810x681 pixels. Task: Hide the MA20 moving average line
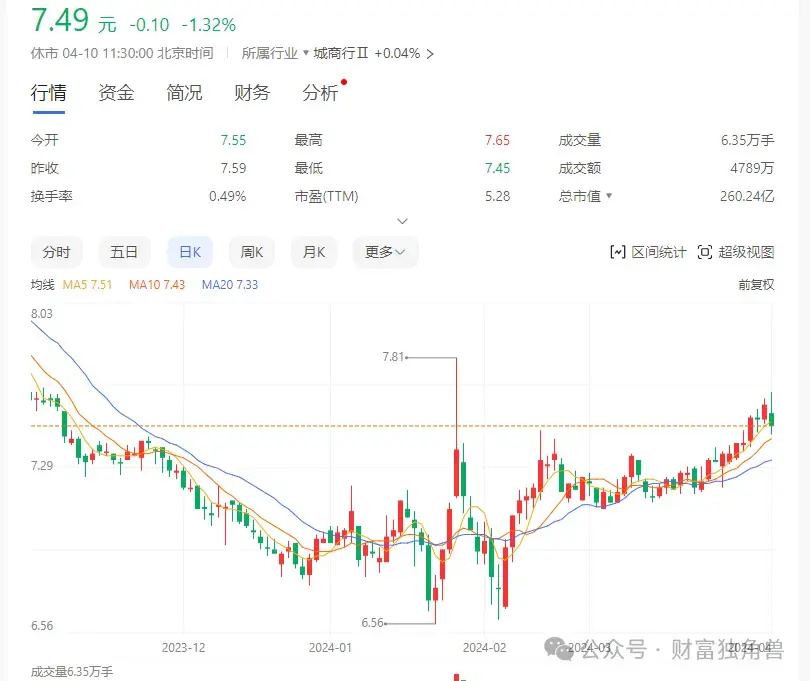point(229,284)
